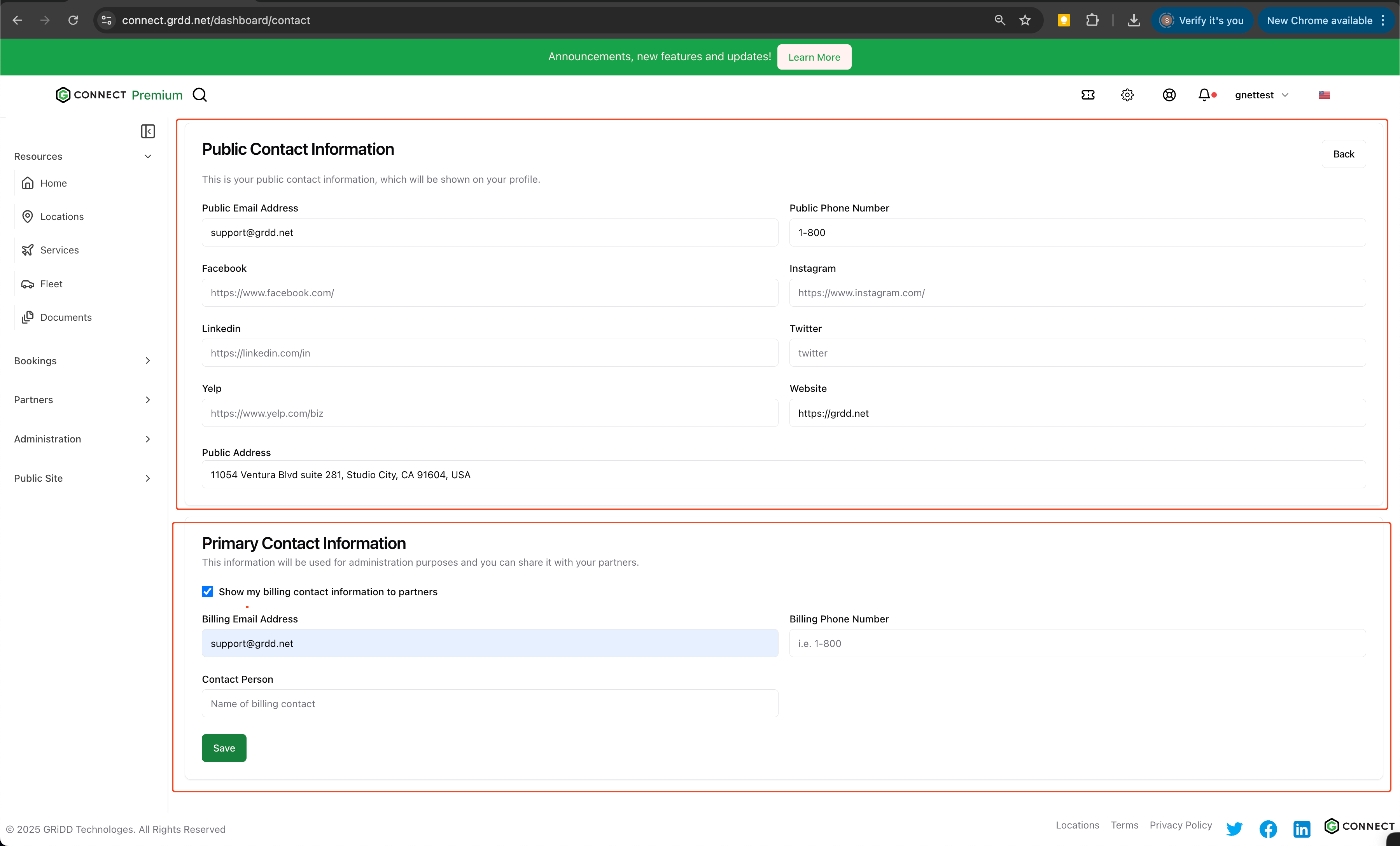Click the green Save button
The image size is (1400, 846).
click(x=224, y=748)
